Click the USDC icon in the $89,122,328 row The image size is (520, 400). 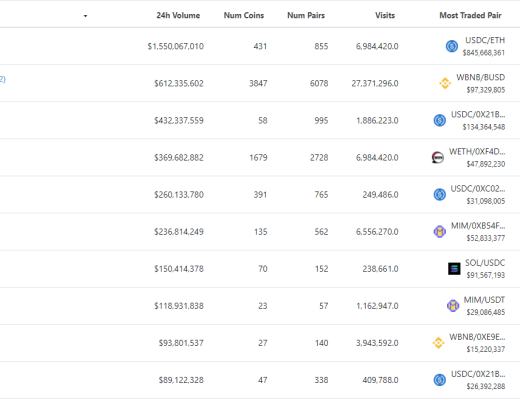440,380
